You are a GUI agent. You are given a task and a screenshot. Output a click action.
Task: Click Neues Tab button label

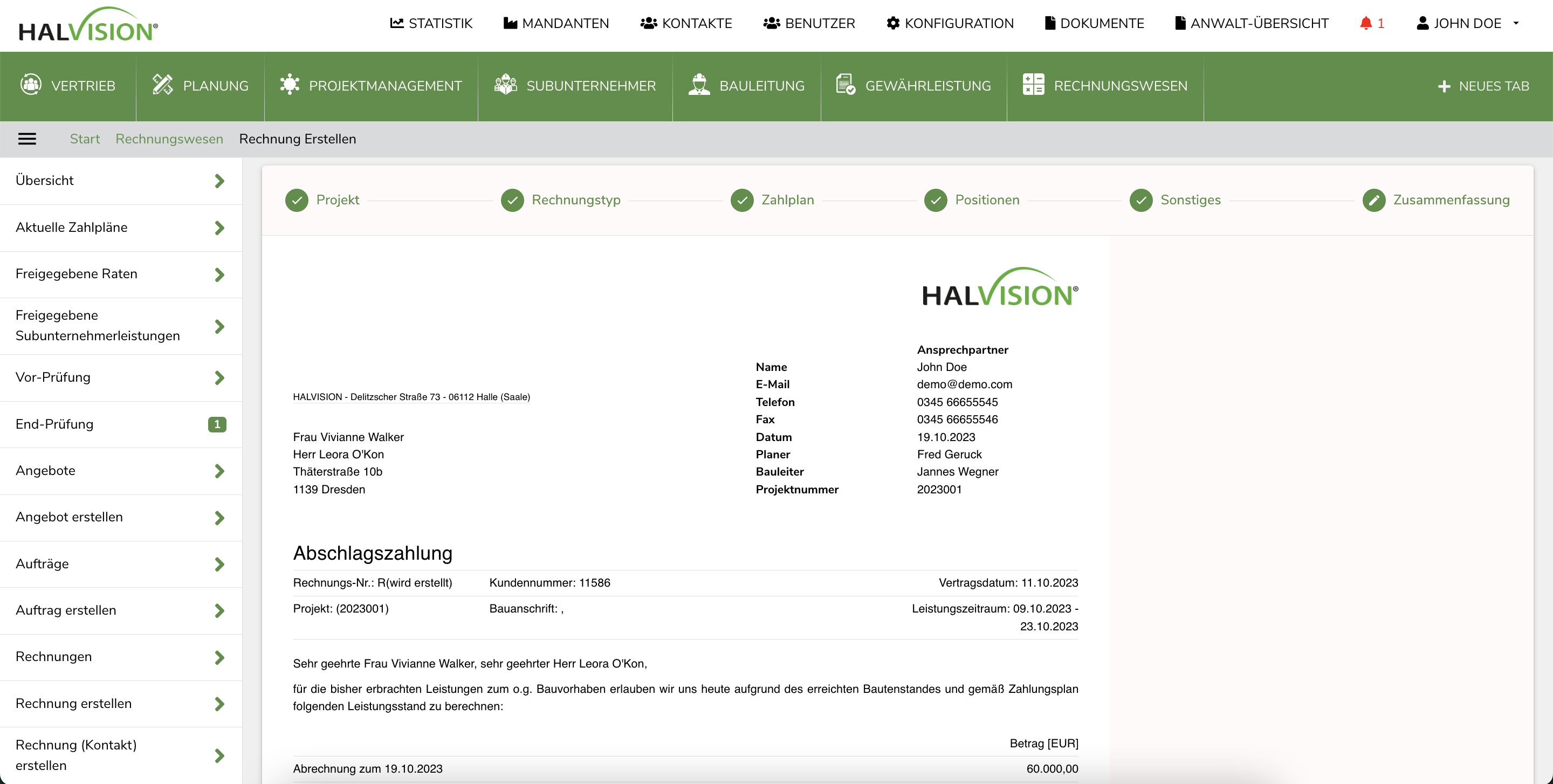pos(1494,86)
